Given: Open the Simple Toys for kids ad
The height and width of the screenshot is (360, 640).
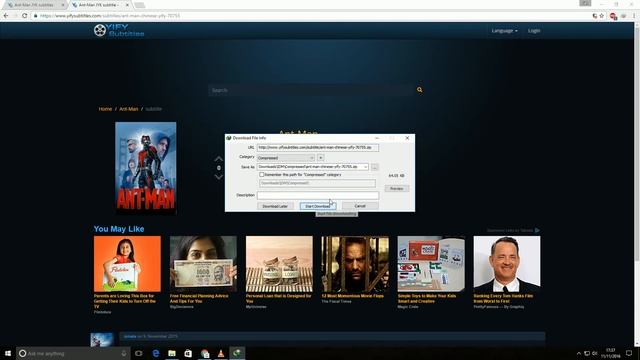Looking at the screenshot, I should pos(431,264).
